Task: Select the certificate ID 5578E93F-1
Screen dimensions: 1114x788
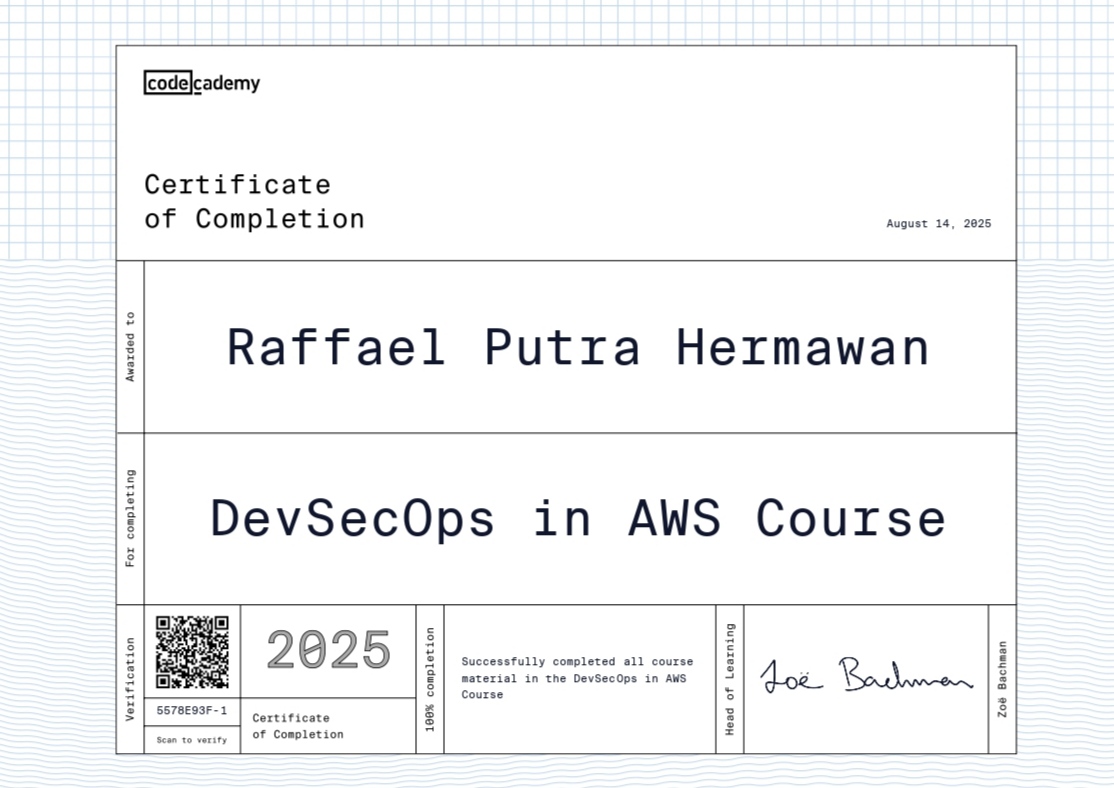Action: (192, 712)
